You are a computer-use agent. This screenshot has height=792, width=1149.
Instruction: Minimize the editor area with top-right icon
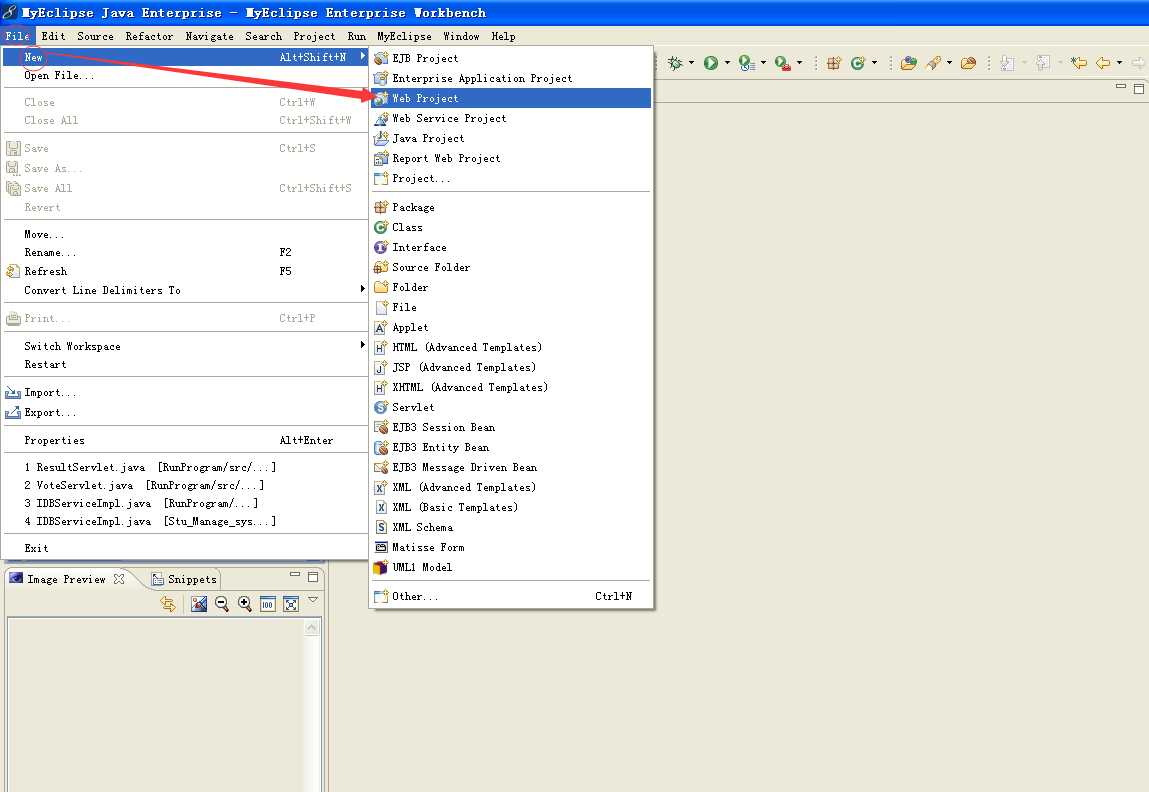[x=1120, y=87]
